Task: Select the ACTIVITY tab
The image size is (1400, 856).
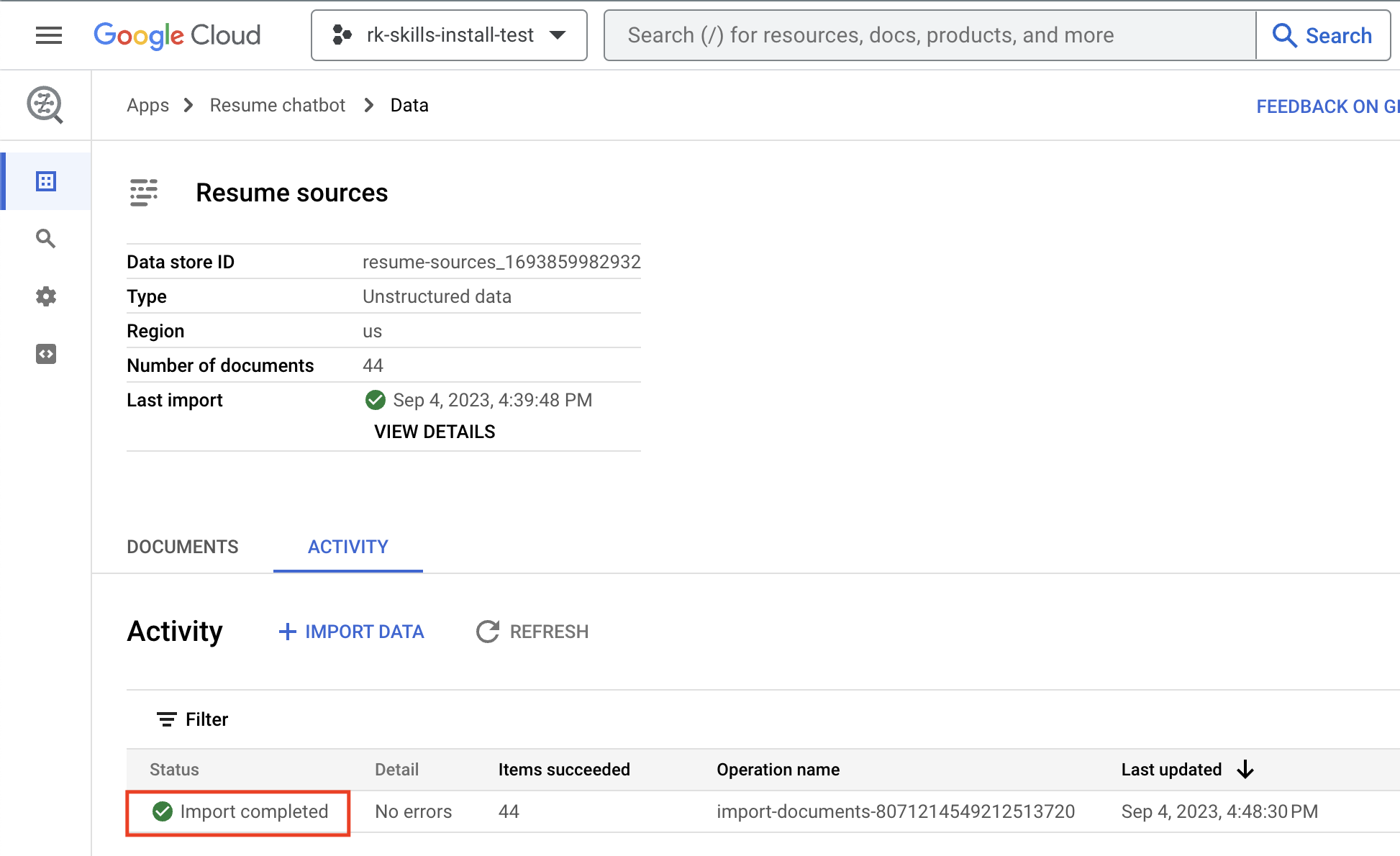Action: click(348, 546)
